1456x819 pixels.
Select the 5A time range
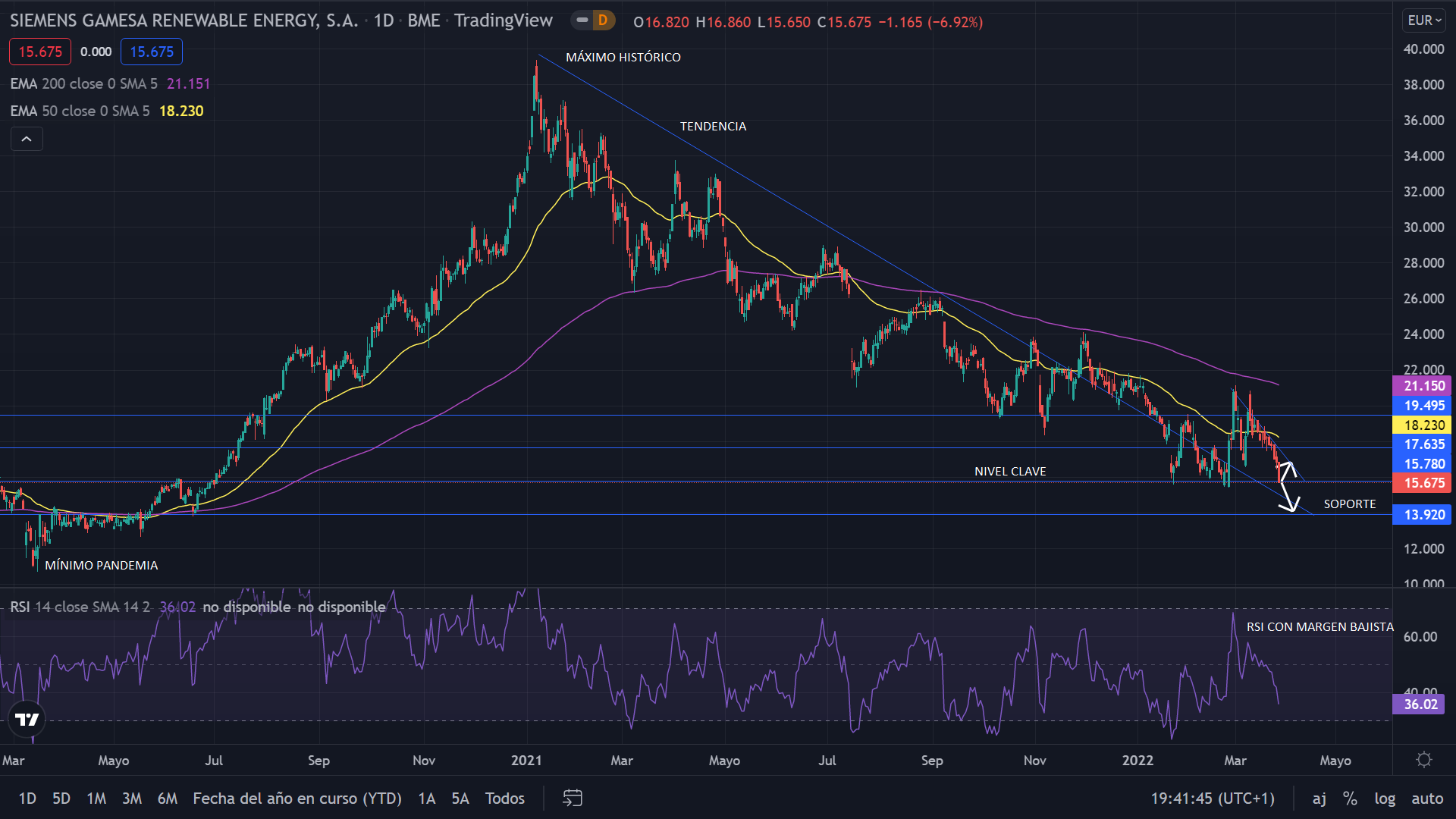coord(460,798)
